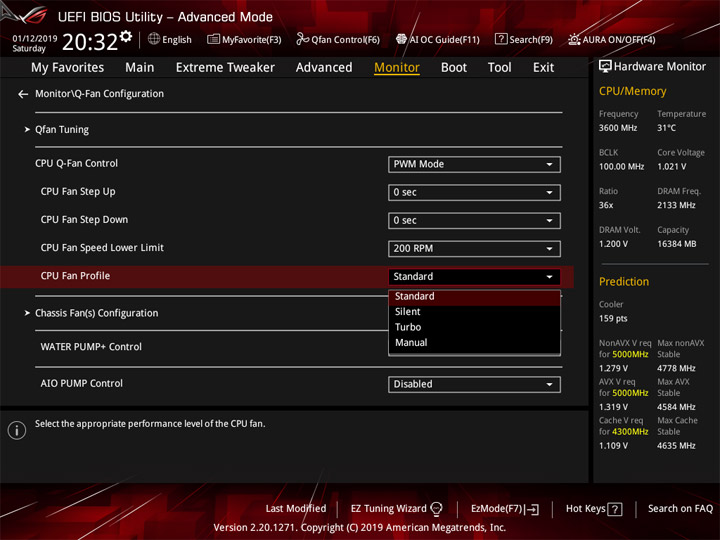
Task: Click AIO PUMP Control label
Action: pos(82,383)
